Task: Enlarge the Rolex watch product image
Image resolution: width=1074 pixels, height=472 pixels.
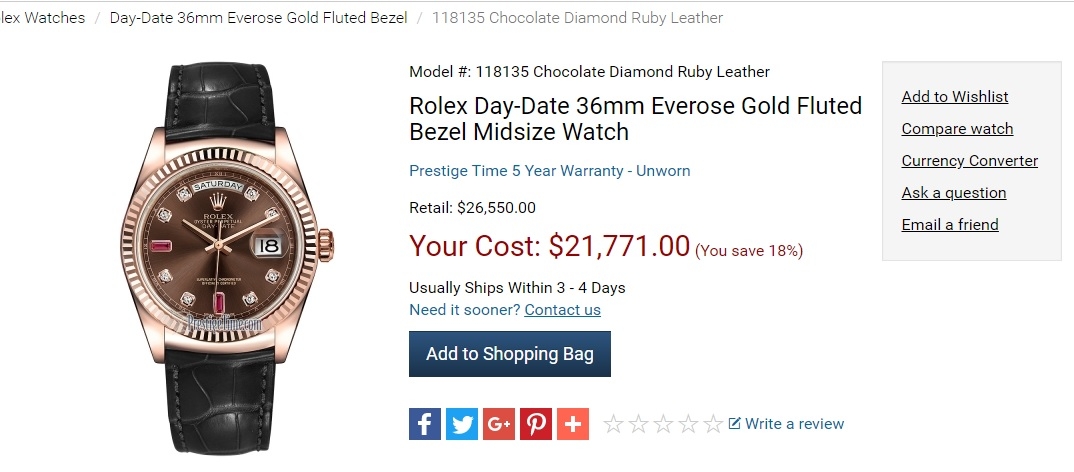Action: (227, 258)
